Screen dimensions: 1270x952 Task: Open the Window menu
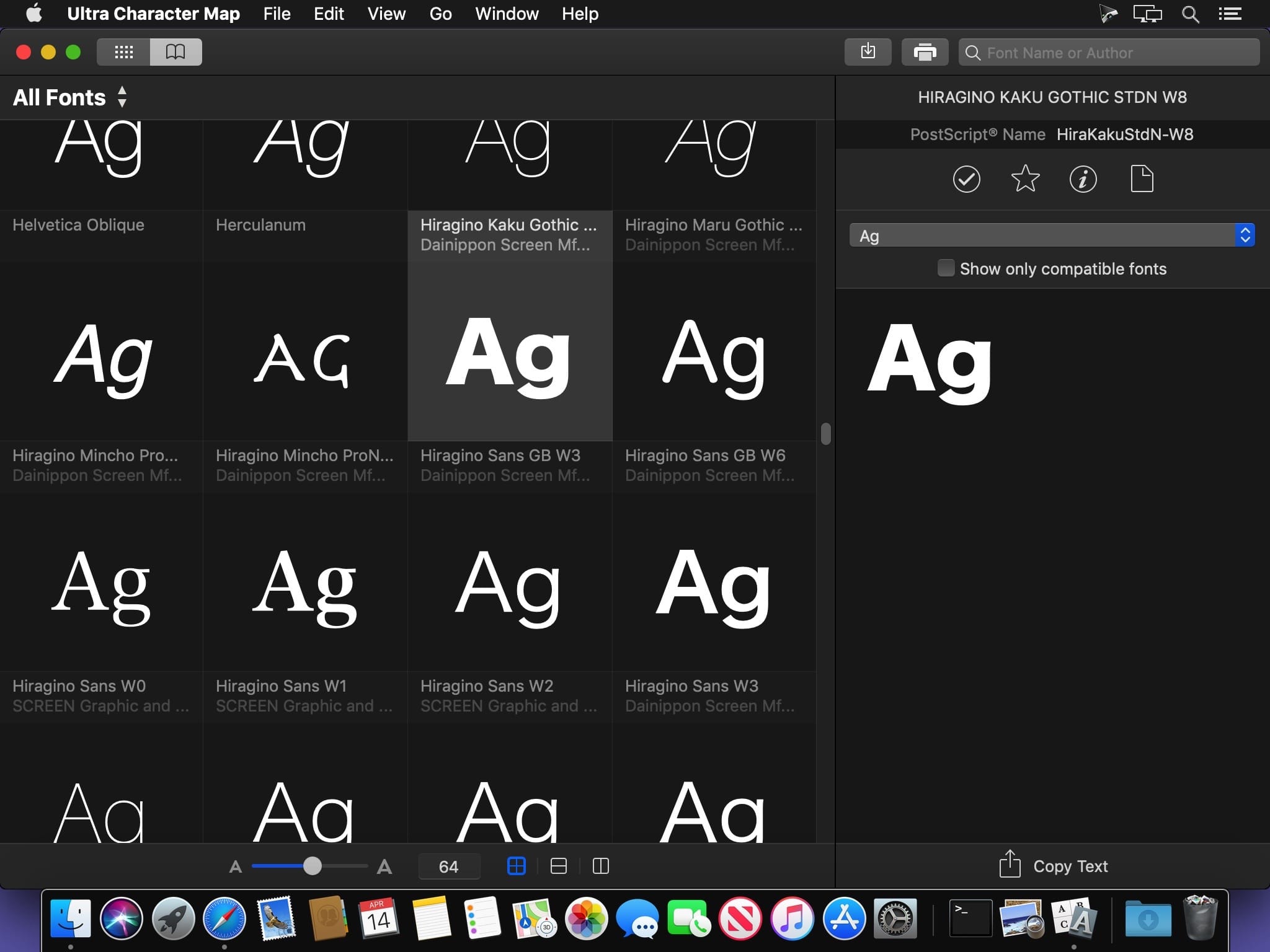click(507, 14)
